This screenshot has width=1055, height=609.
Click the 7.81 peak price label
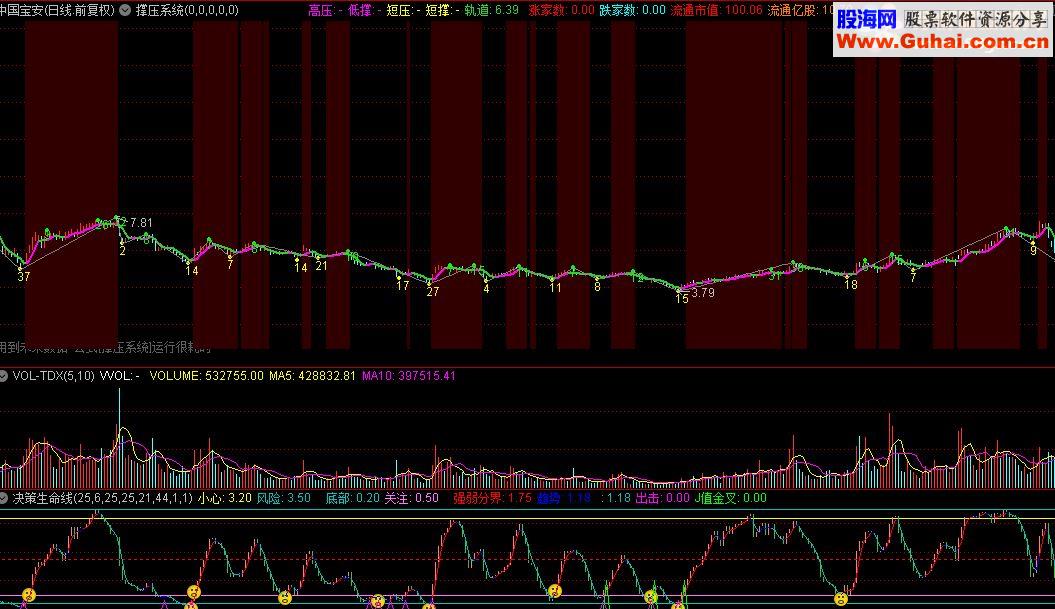pyautogui.click(x=141, y=223)
